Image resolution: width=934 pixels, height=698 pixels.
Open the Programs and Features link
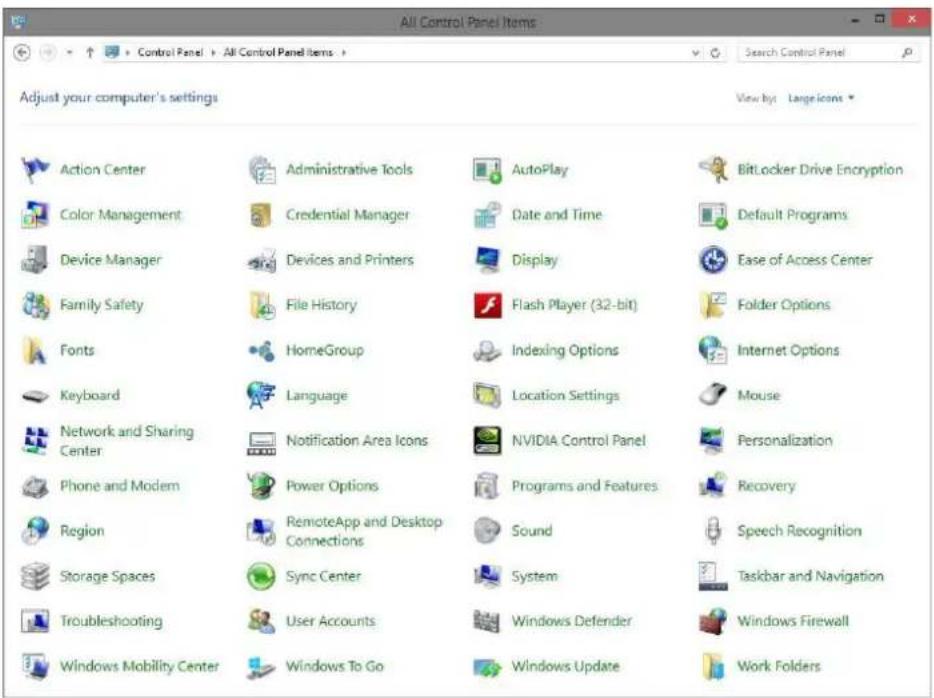(x=584, y=486)
